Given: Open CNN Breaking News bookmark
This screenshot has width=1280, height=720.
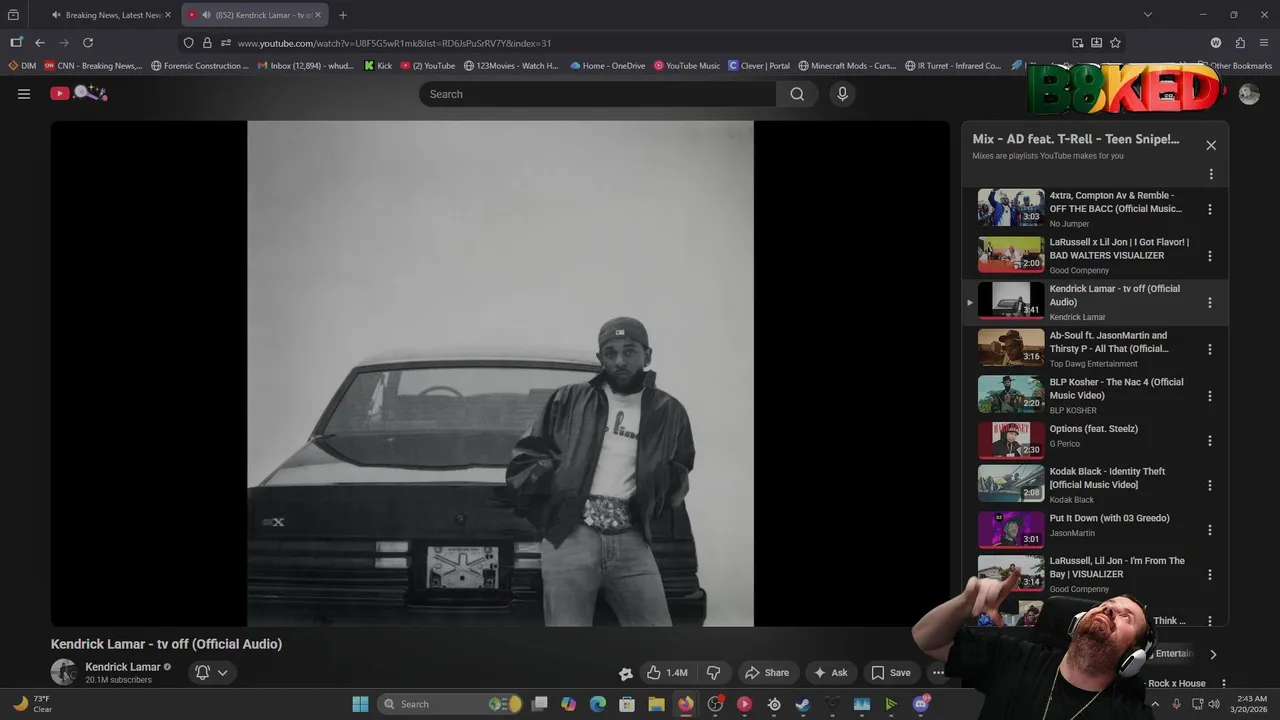Looking at the screenshot, I should 93,66.
